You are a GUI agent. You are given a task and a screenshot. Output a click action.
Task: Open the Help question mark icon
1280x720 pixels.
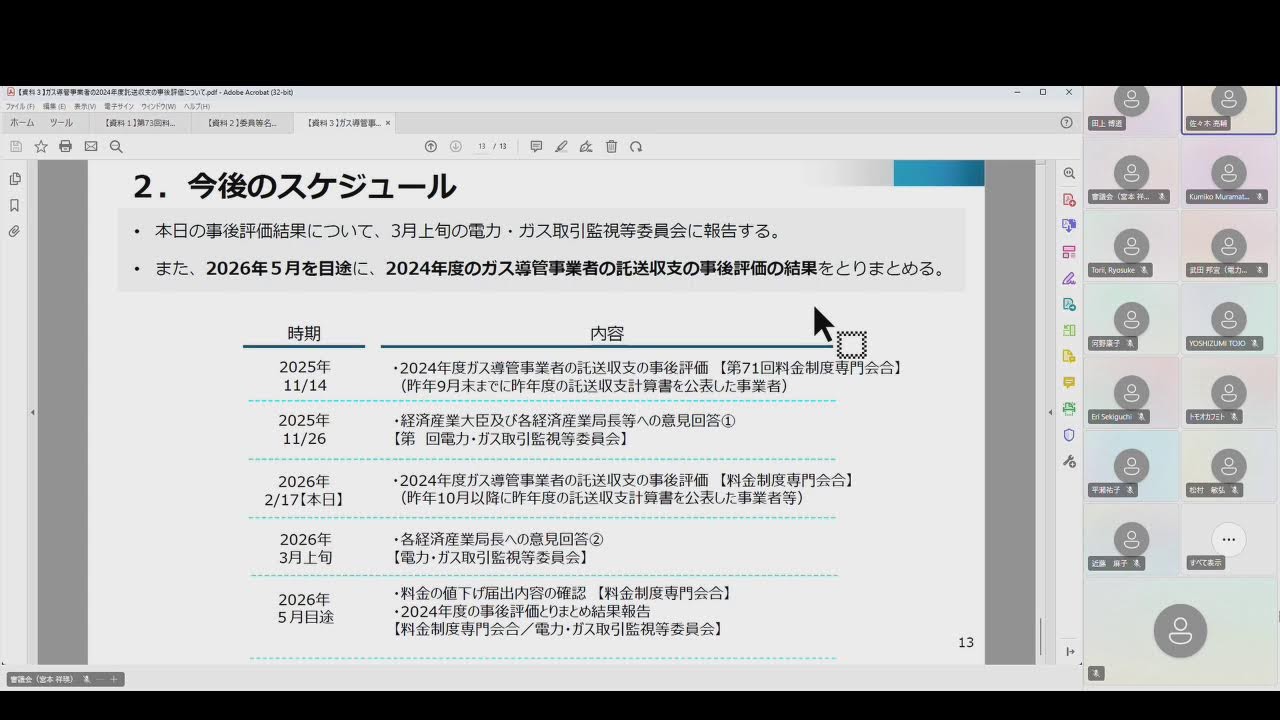(1066, 122)
